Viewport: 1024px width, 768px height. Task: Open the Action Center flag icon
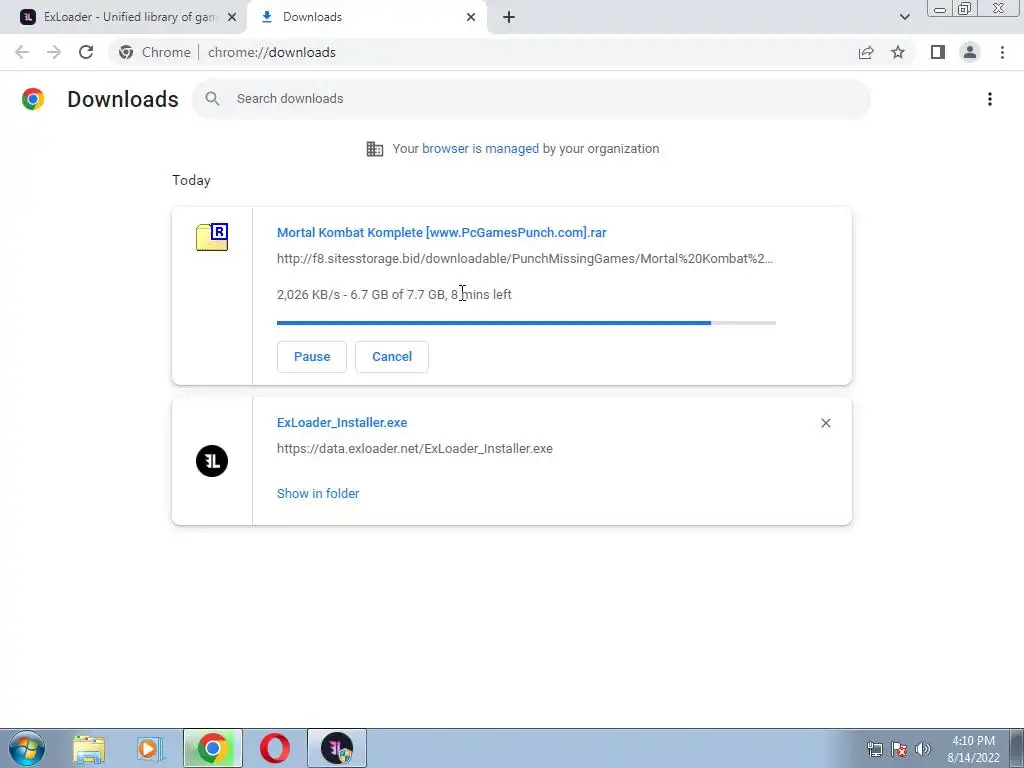coord(899,749)
